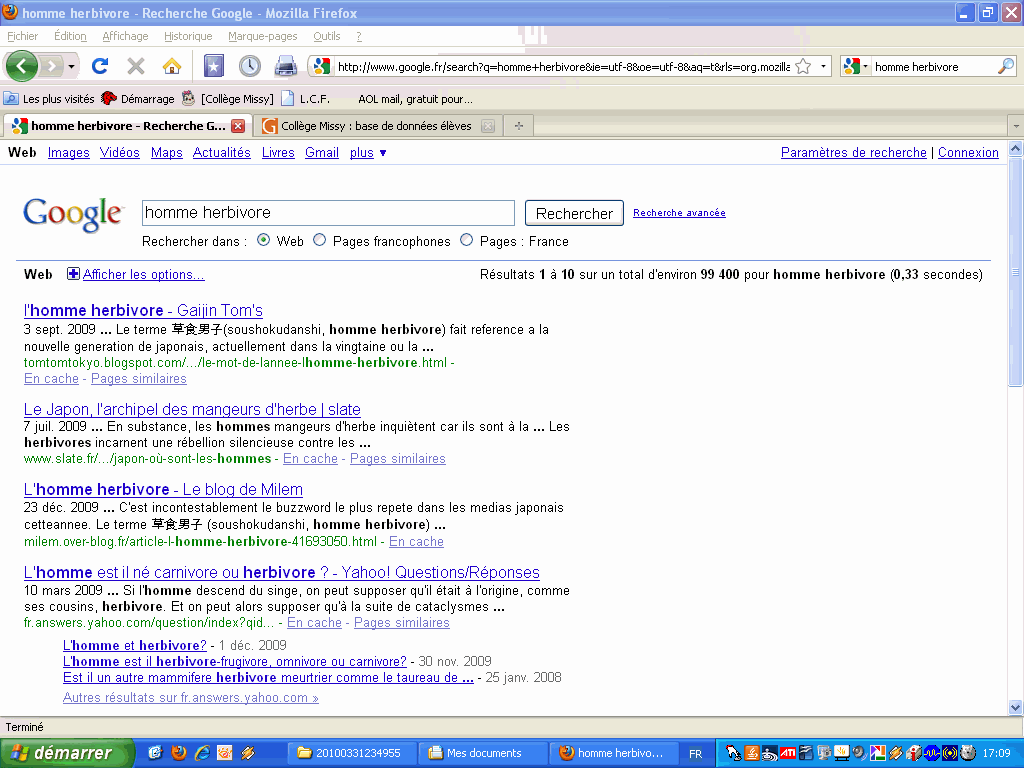Open l'homme herbivore - Gaijin Tom's result
The height and width of the screenshot is (768, 1024).
click(143, 310)
